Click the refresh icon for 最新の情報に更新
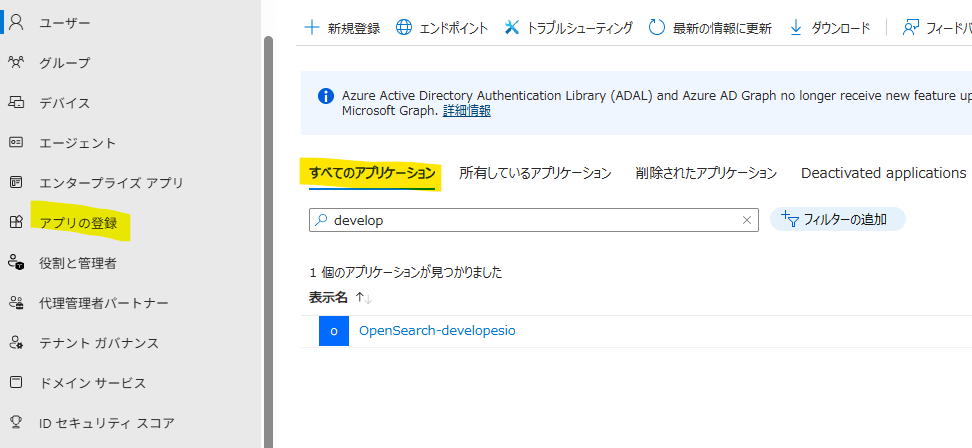972x448 pixels. pyautogui.click(x=656, y=28)
